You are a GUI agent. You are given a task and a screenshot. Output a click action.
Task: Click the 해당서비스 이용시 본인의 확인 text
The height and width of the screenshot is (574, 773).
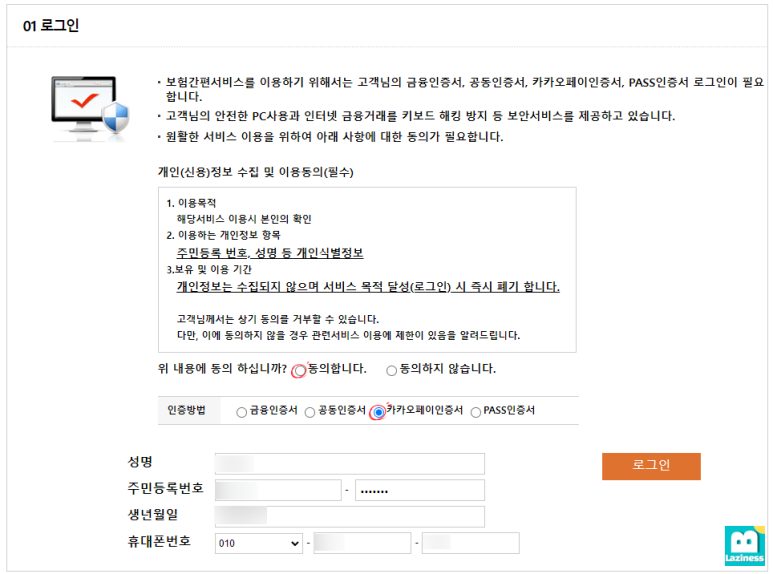pyautogui.click(x=244, y=219)
